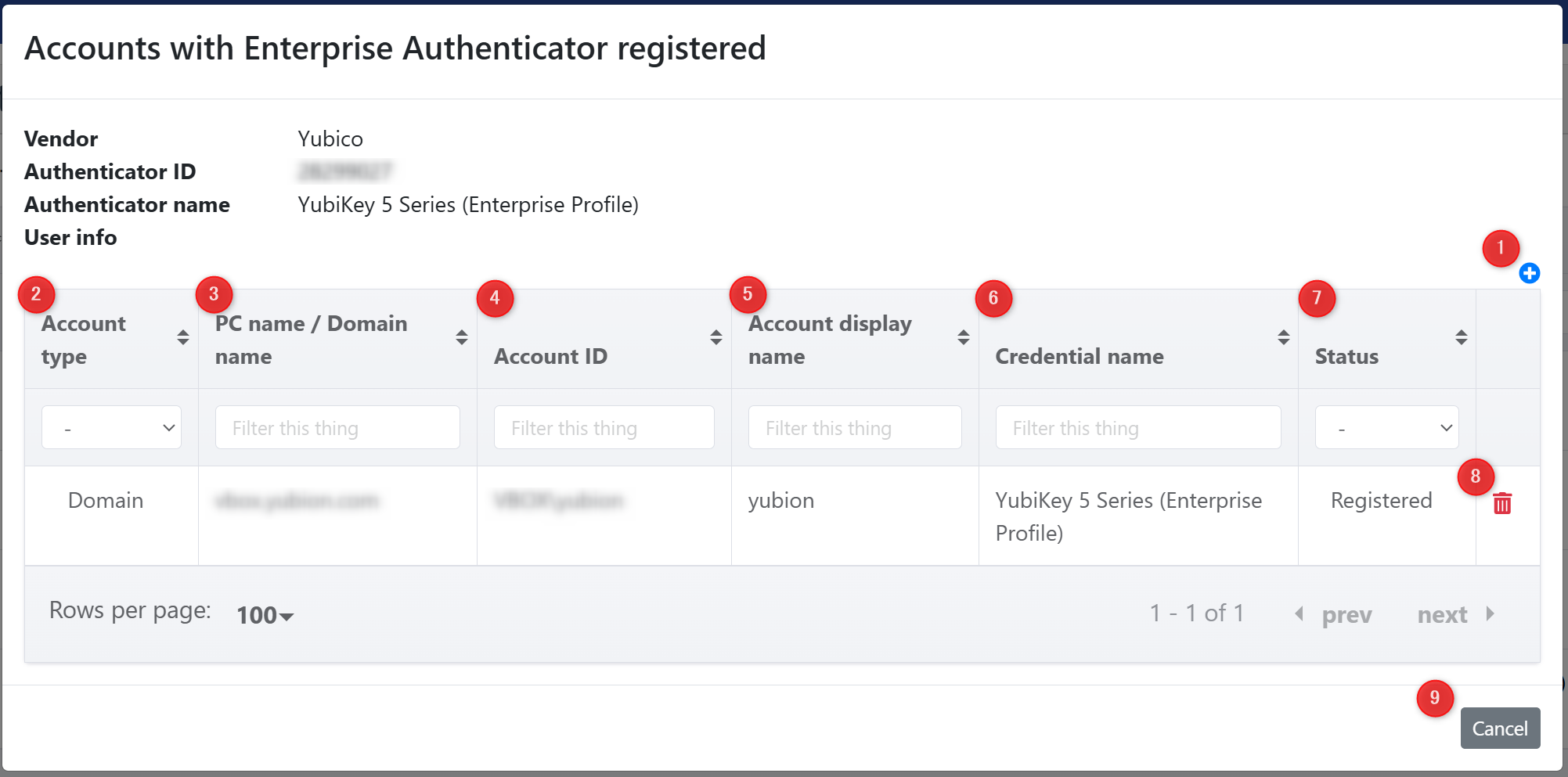Sort by Account display name arrows
This screenshot has width=1568, height=777.
[x=964, y=337]
